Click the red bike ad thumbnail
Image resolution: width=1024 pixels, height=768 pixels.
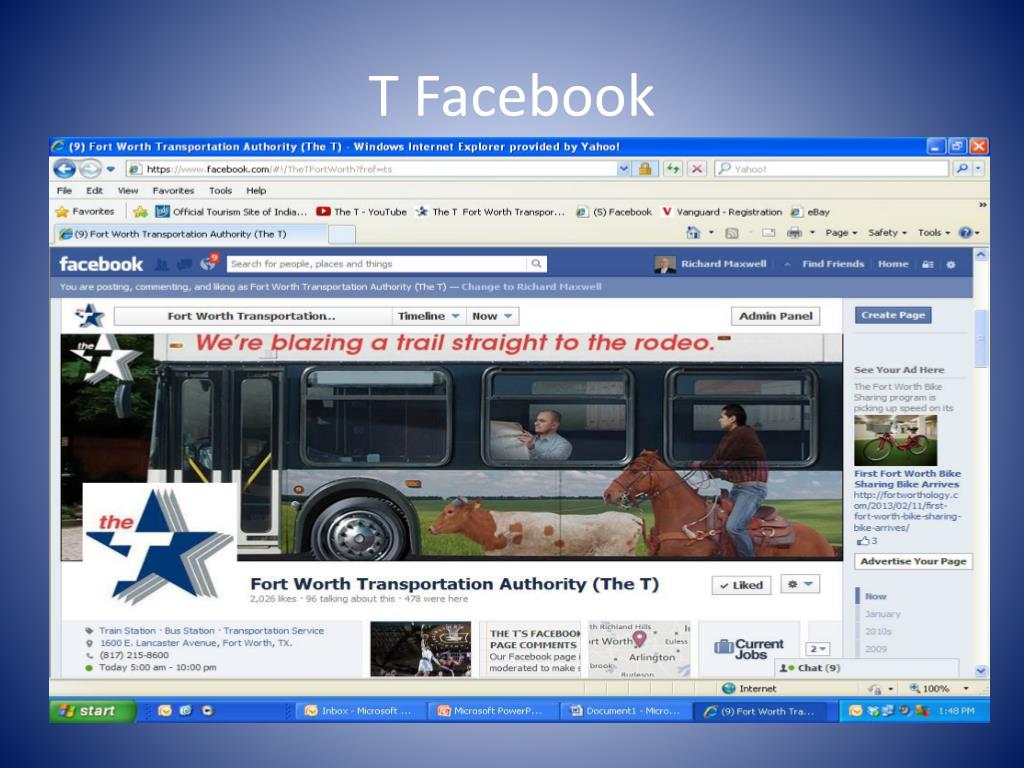[895, 440]
